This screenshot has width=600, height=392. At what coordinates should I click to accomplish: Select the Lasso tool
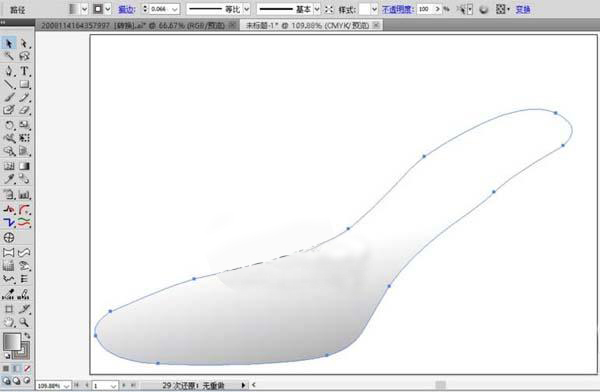coord(24,56)
